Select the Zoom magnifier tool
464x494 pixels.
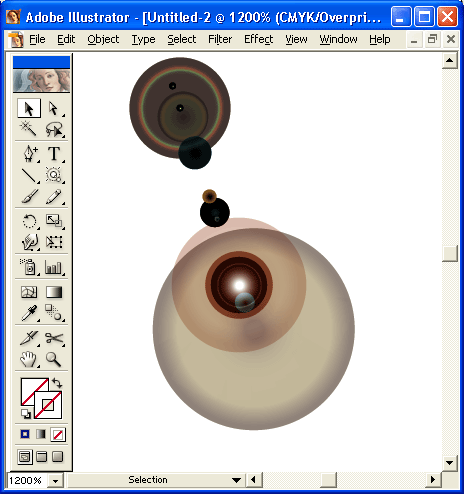click(x=54, y=359)
